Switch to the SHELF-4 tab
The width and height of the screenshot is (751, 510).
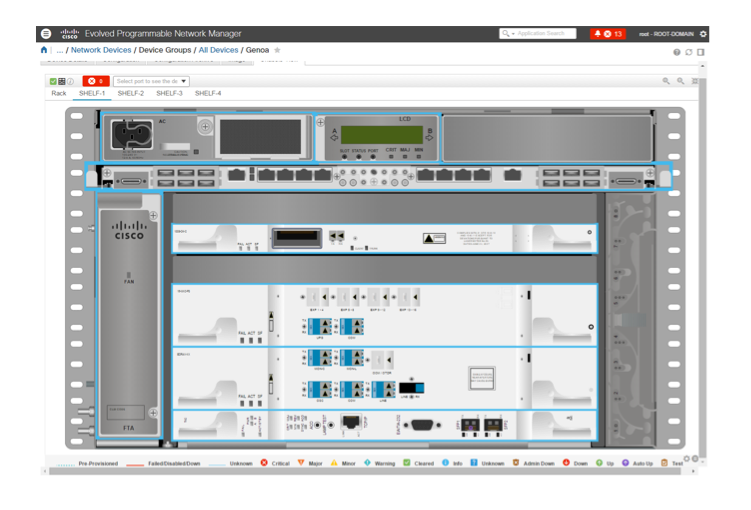(208, 93)
